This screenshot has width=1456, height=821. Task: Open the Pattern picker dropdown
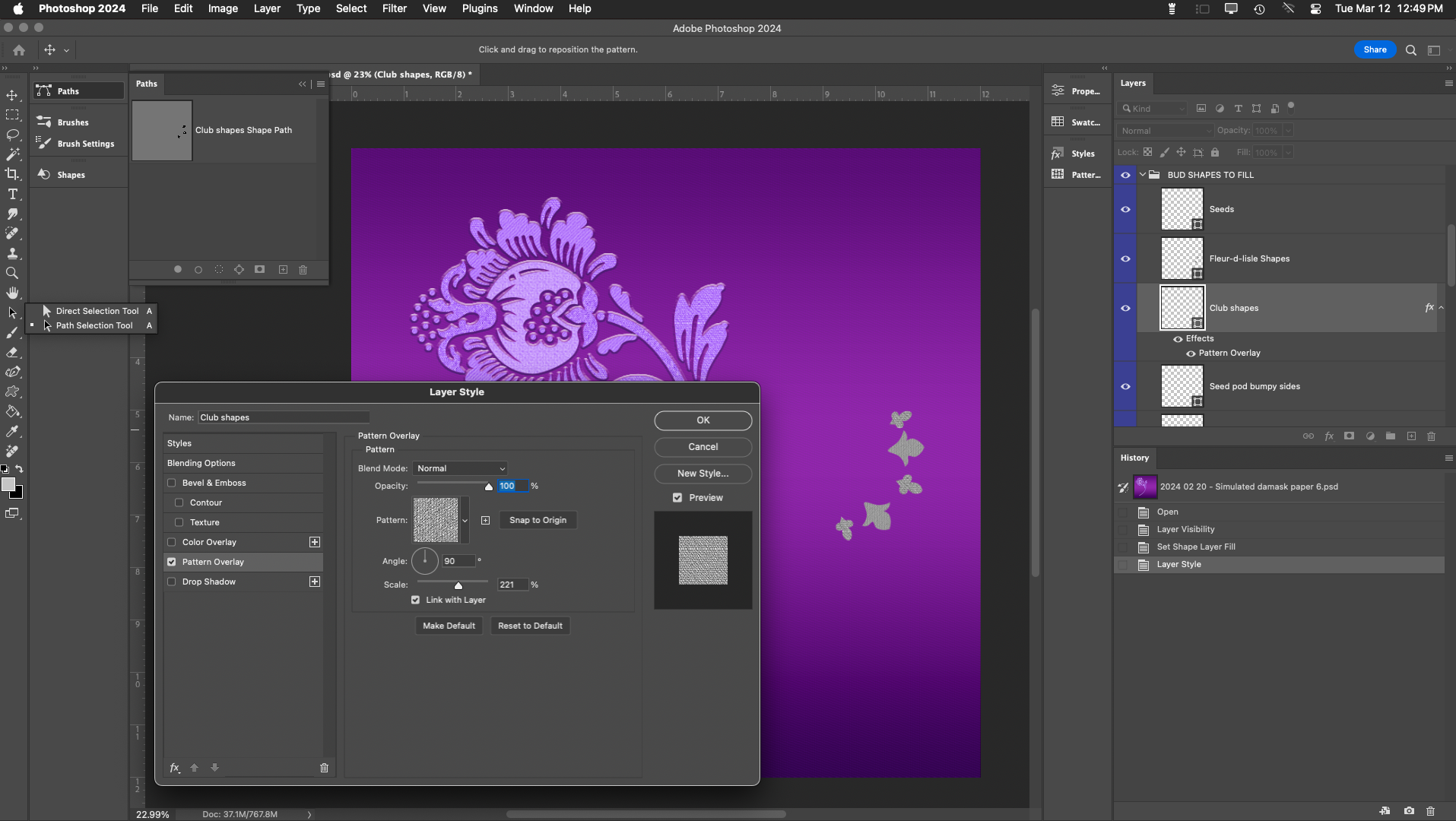coord(464,521)
